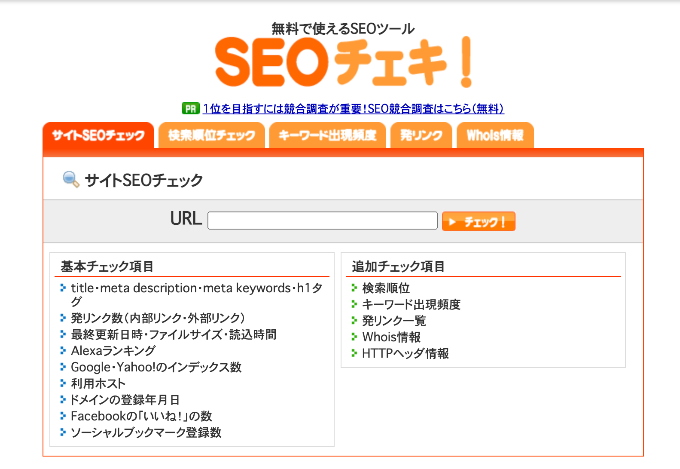Screen dimensions: 680x469
Task: Click the green PR badge icon
Action: [191, 108]
